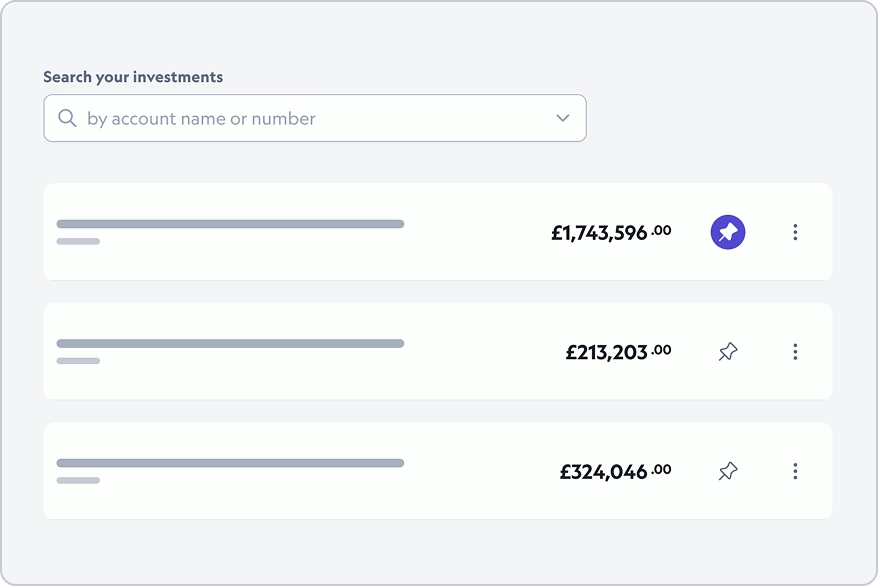Open the account name of the £1,743,596 row

click(x=230, y=224)
